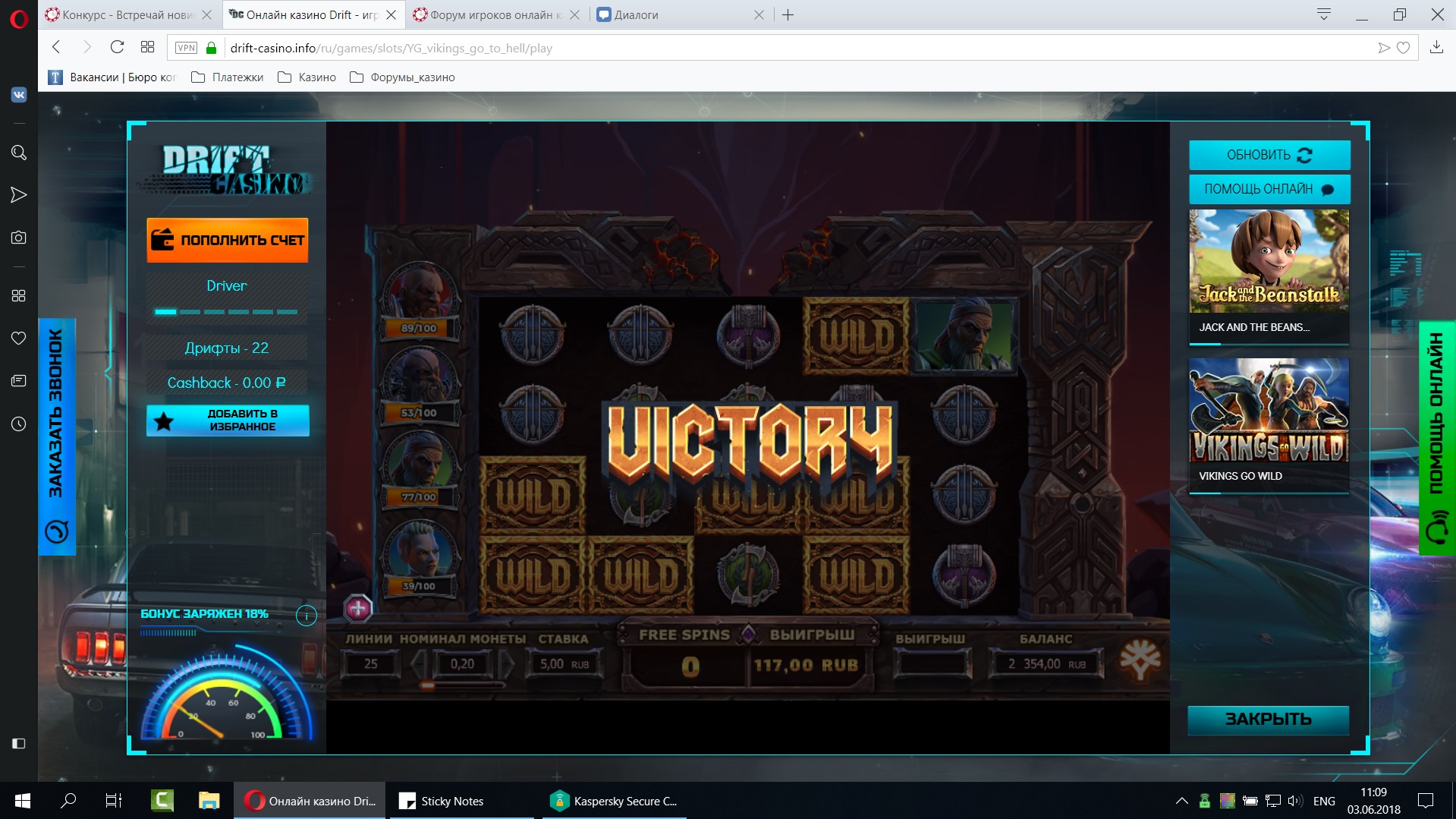The image size is (1456, 819).
Task: Open browsing history clock in sidebar
Action: pyautogui.click(x=19, y=424)
